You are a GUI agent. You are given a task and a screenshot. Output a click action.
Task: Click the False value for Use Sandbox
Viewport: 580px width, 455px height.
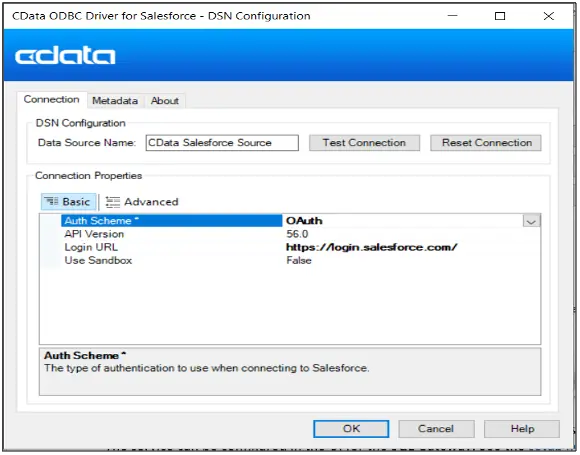coord(299,260)
